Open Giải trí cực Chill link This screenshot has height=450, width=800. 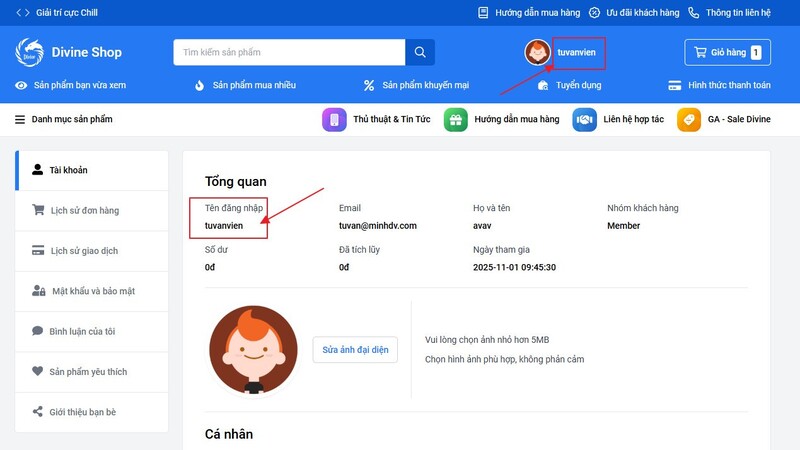[67, 13]
